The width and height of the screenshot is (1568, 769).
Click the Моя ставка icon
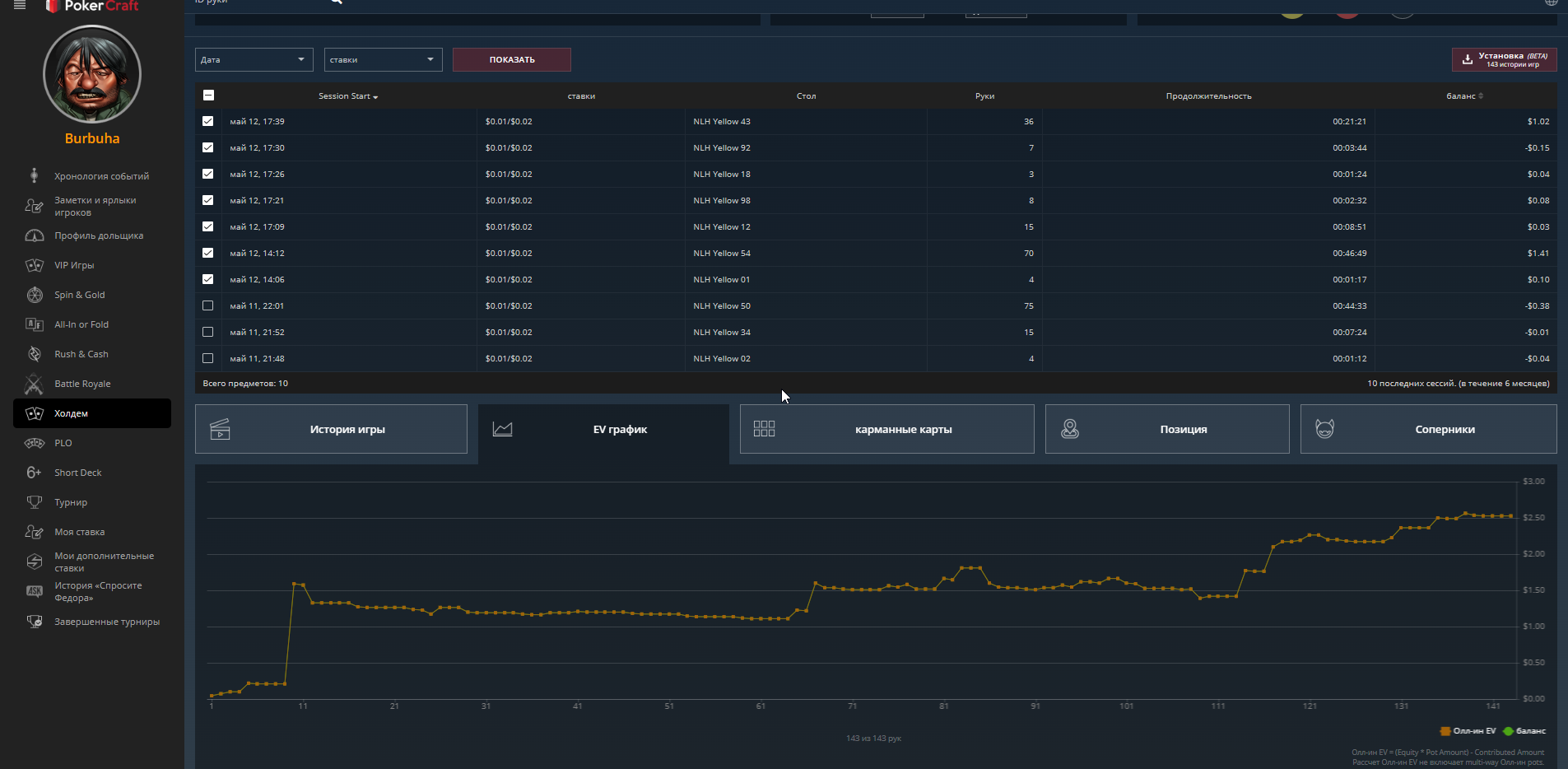click(x=34, y=532)
